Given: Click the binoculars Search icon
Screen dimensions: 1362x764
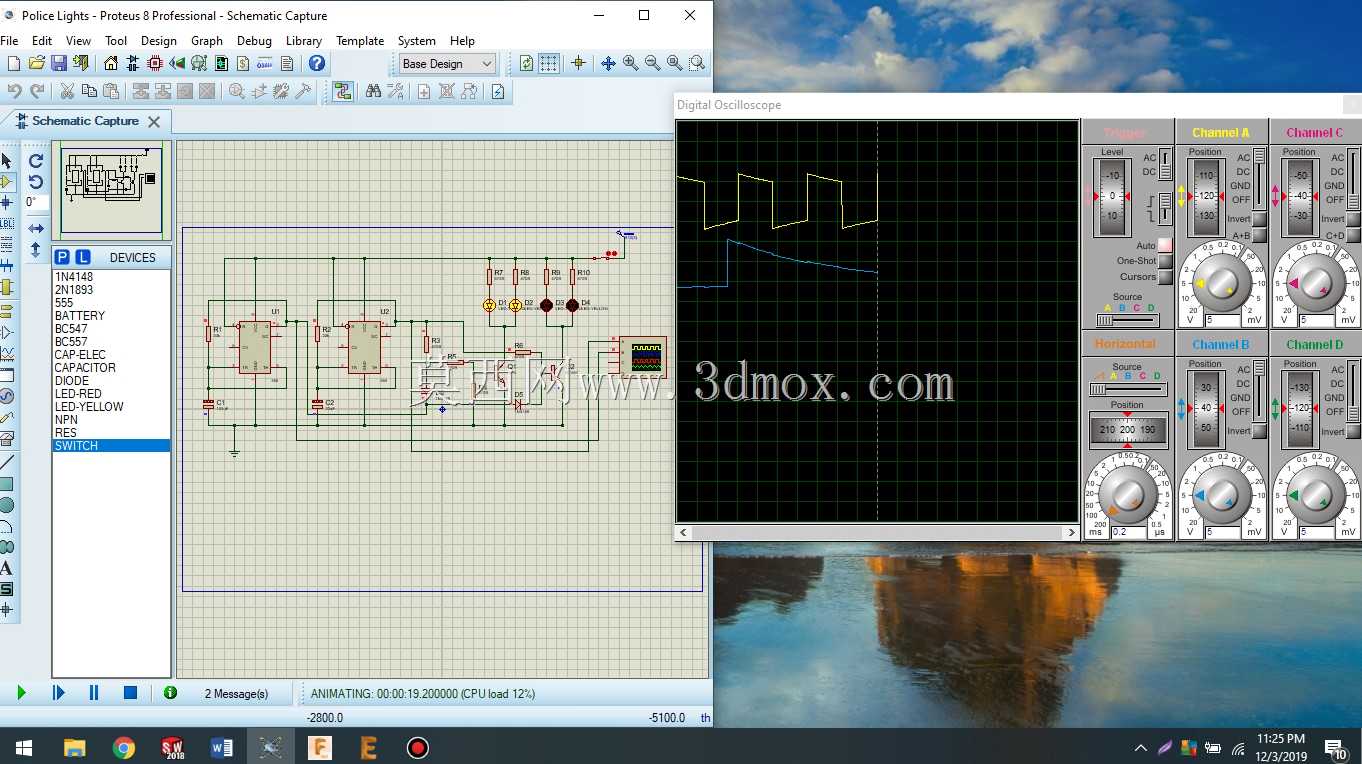Looking at the screenshot, I should 373,91.
